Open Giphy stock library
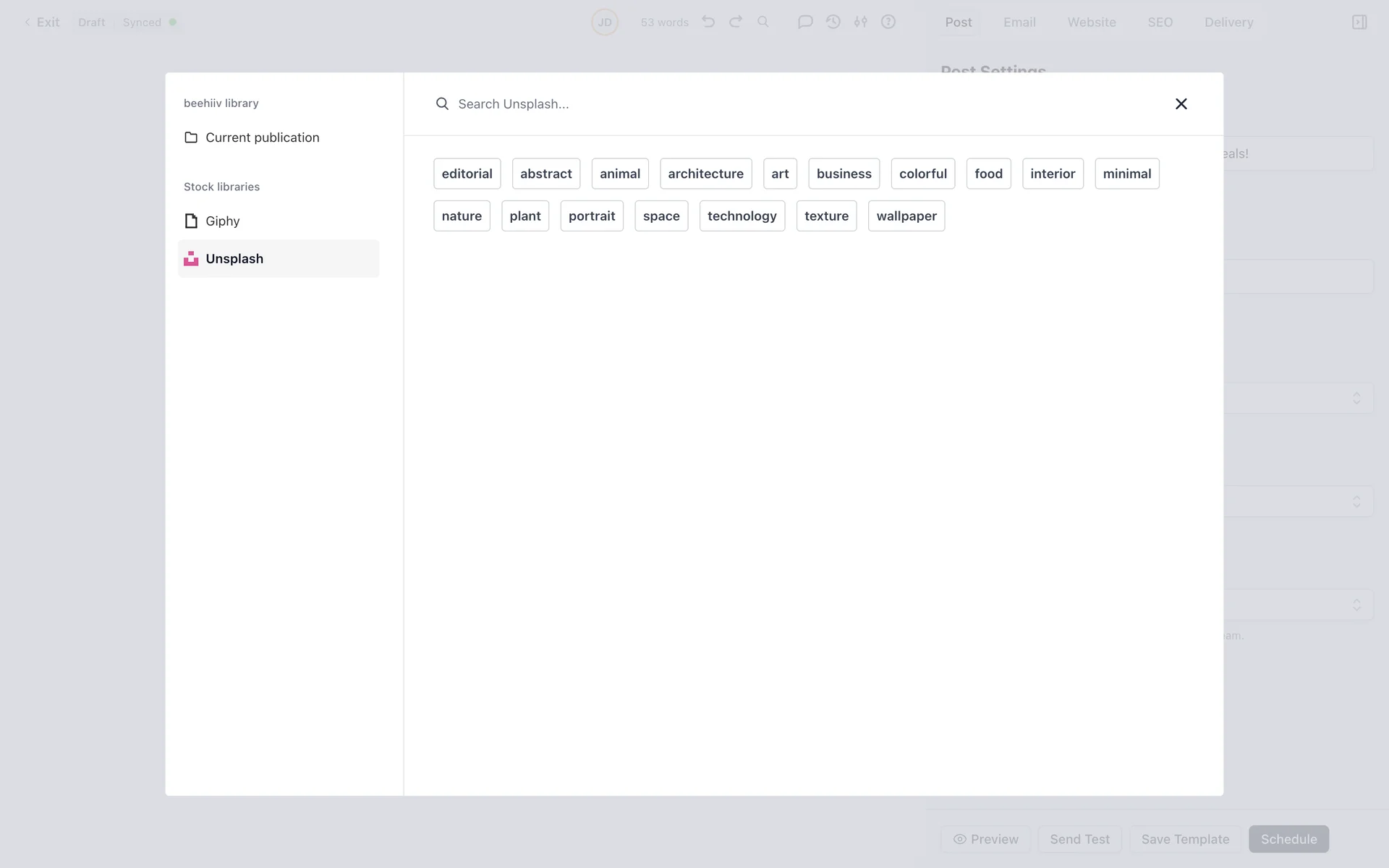 [223, 221]
